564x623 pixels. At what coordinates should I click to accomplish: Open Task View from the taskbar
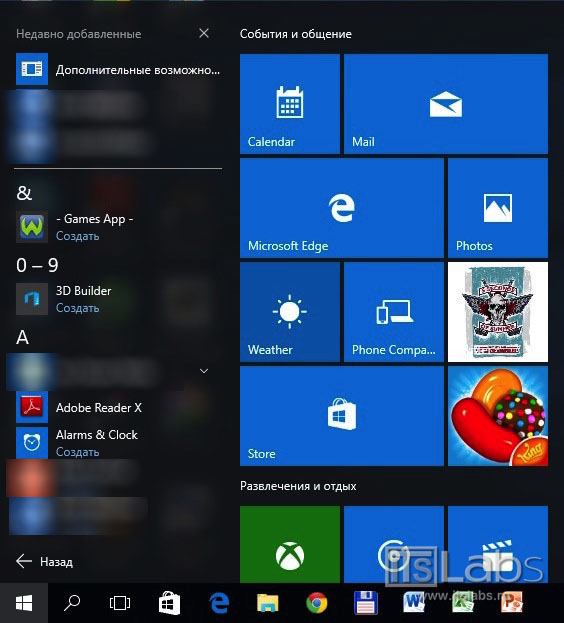click(120, 603)
